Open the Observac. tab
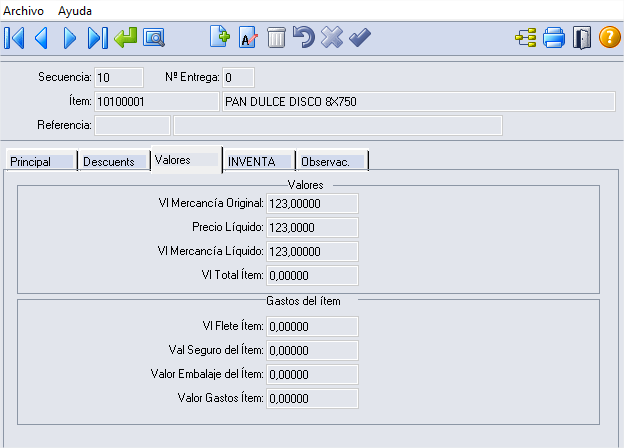Image resolution: width=624 pixels, height=448 pixels. click(332, 161)
